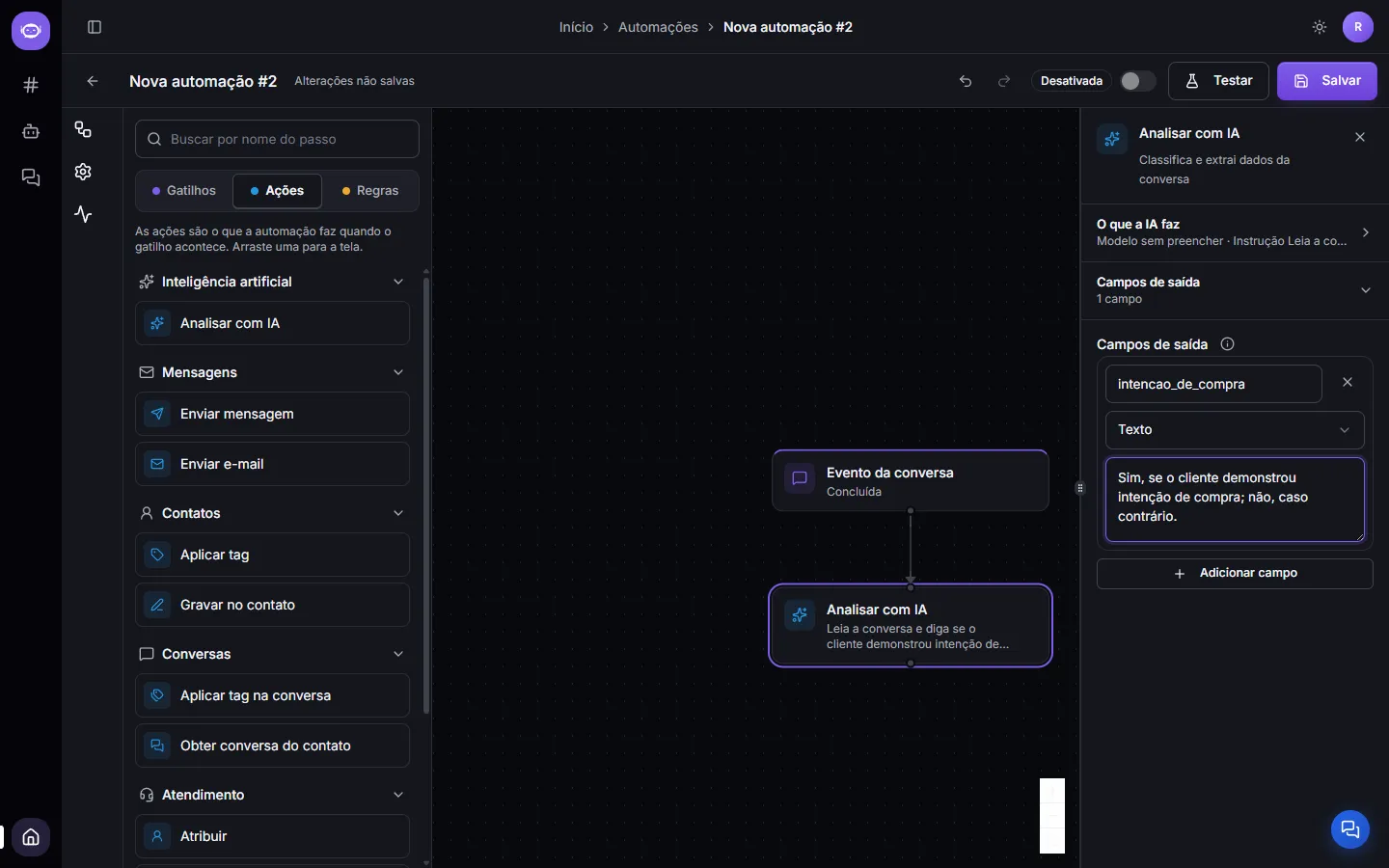Collapse the Campos de saída 1 campo section
This screenshot has width=1389, height=868.
point(1235,290)
